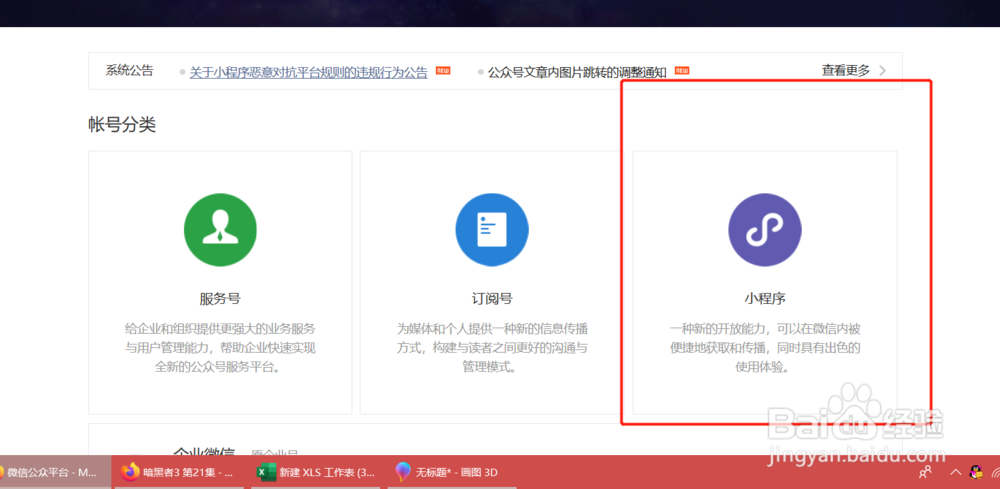Click the QQ penguin tray icon
The height and width of the screenshot is (489, 1000).
click(x=976, y=472)
